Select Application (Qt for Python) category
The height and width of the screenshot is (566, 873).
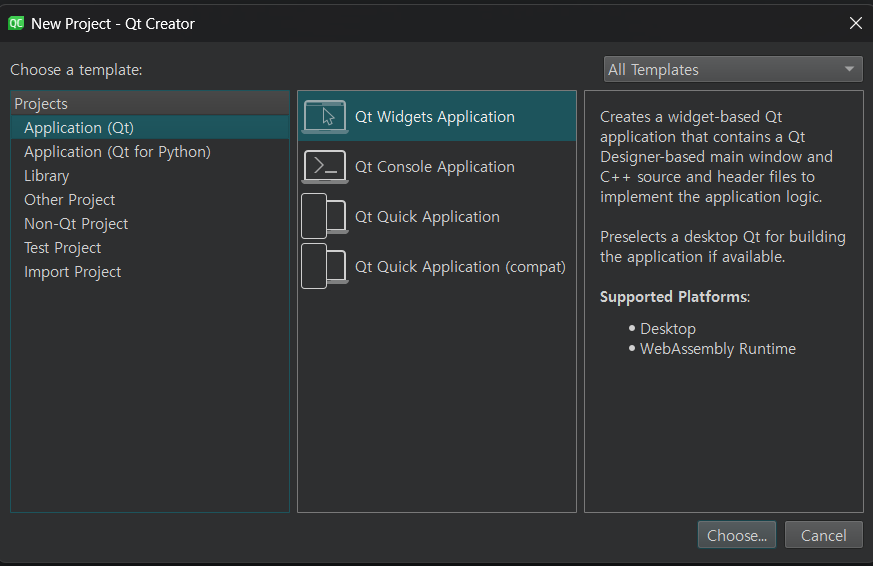tap(150, 151)
